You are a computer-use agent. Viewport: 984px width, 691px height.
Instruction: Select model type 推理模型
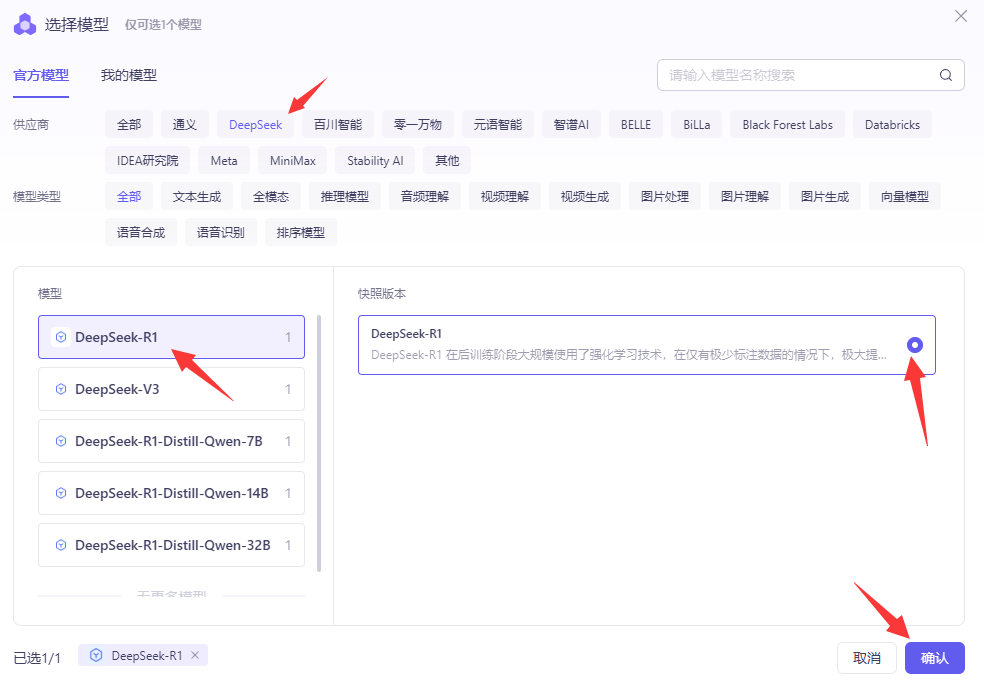[345, 196]
